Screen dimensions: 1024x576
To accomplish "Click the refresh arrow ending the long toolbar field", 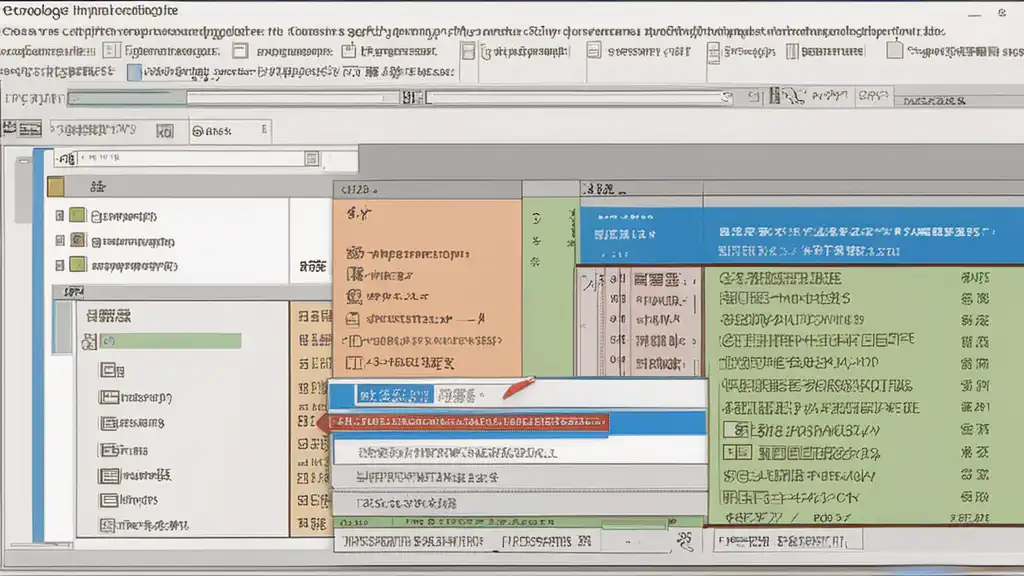I will [x=726, y=97].
